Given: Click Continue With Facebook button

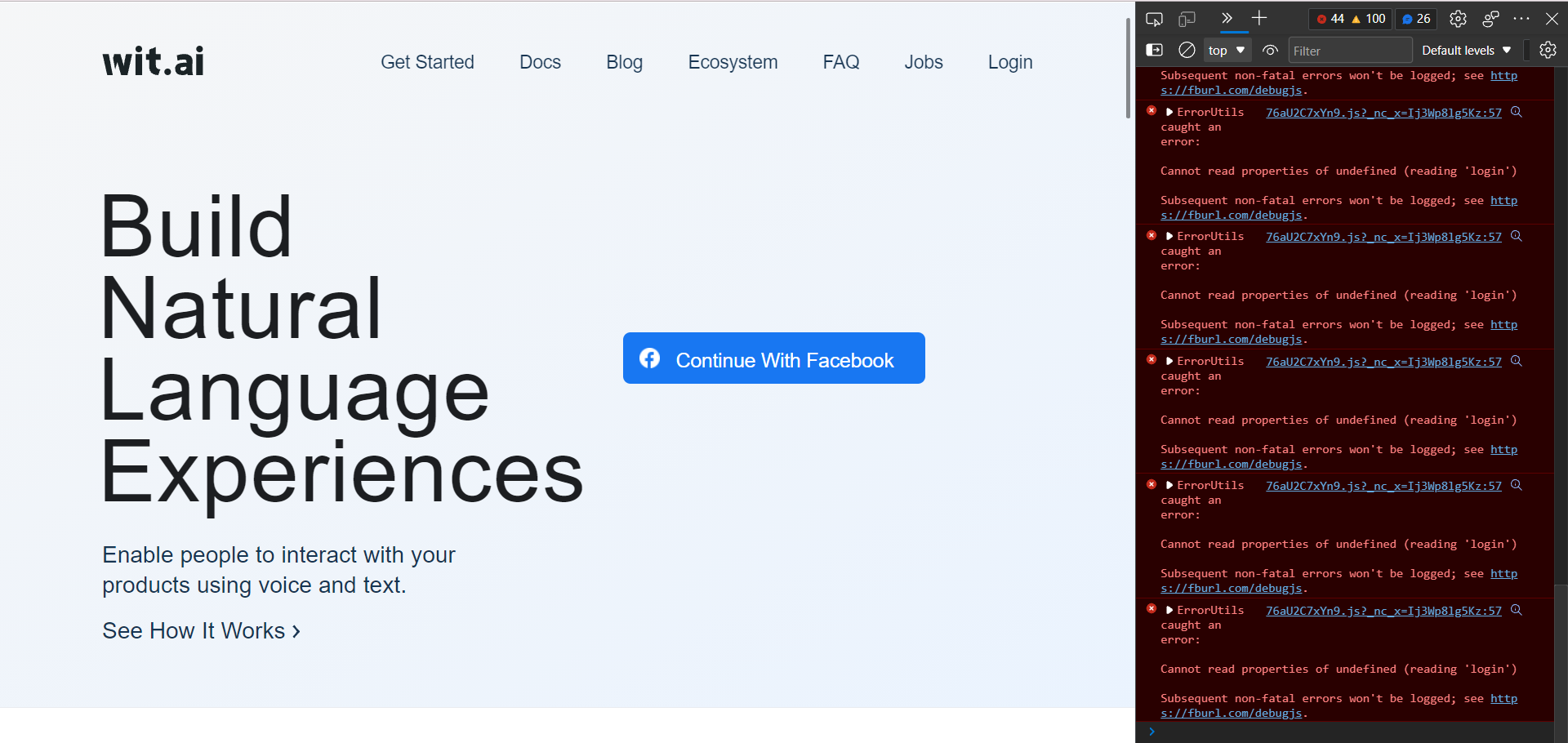Looking at the screenshot, I should click(774, 358).
